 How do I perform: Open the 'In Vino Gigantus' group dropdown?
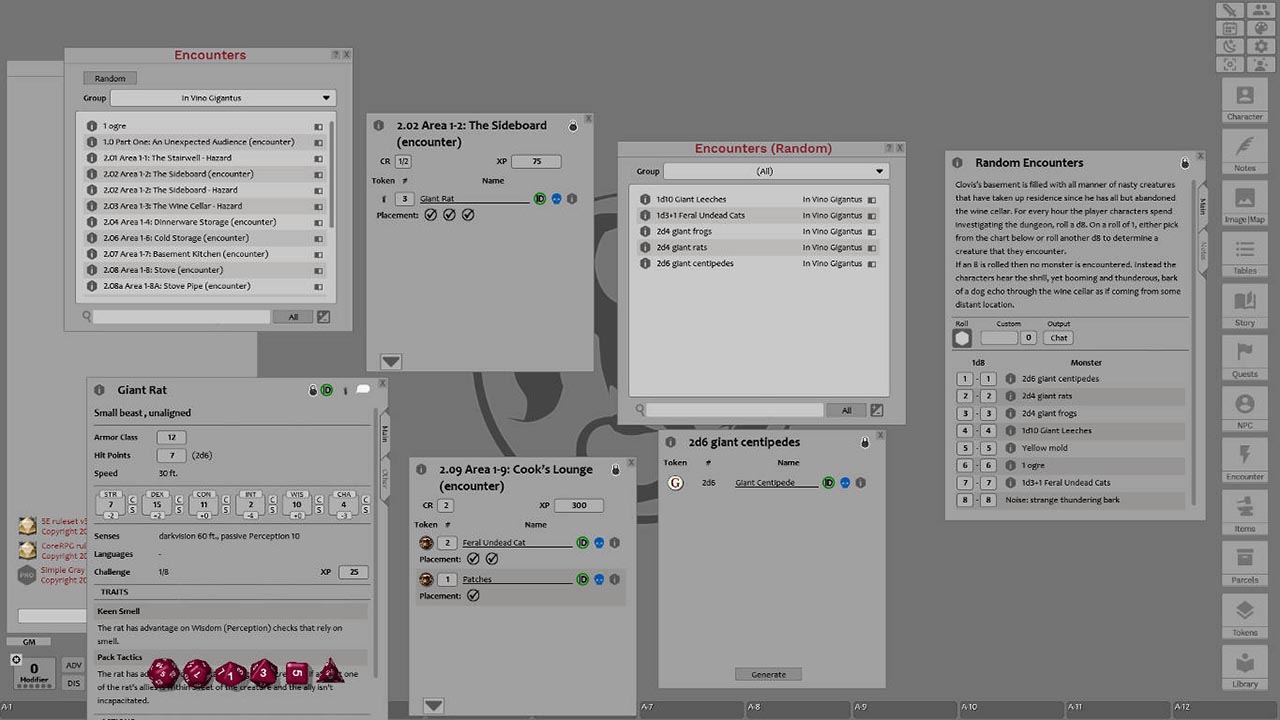click(222, 97)
